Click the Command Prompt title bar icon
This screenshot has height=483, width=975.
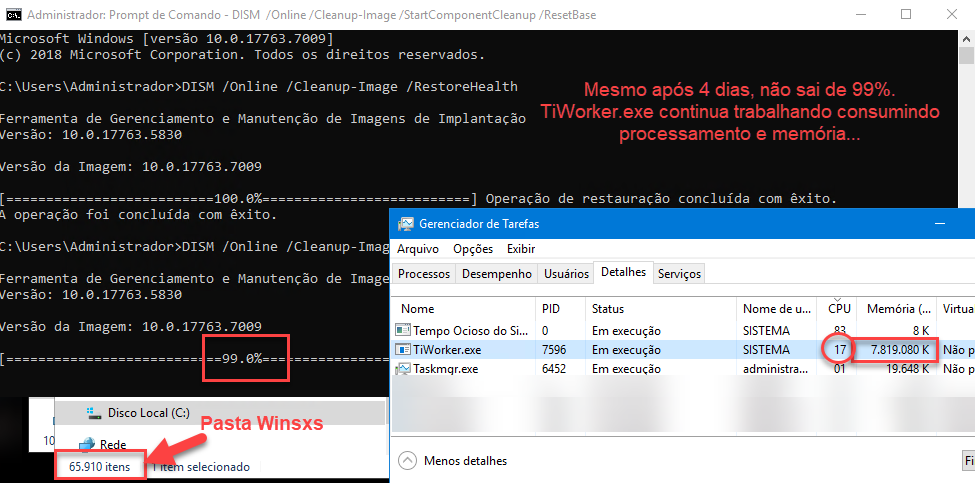[12, 14]
